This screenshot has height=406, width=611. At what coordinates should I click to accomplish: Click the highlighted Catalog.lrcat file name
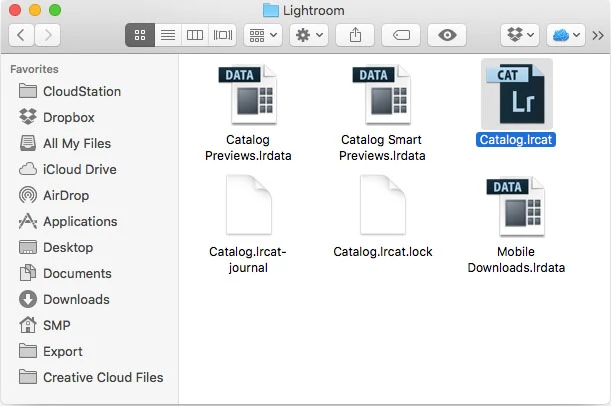tap(516, 139)
